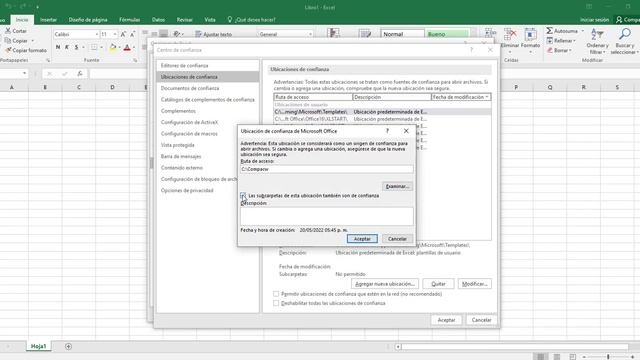Click Agregar nueva ubicación button

385,284
